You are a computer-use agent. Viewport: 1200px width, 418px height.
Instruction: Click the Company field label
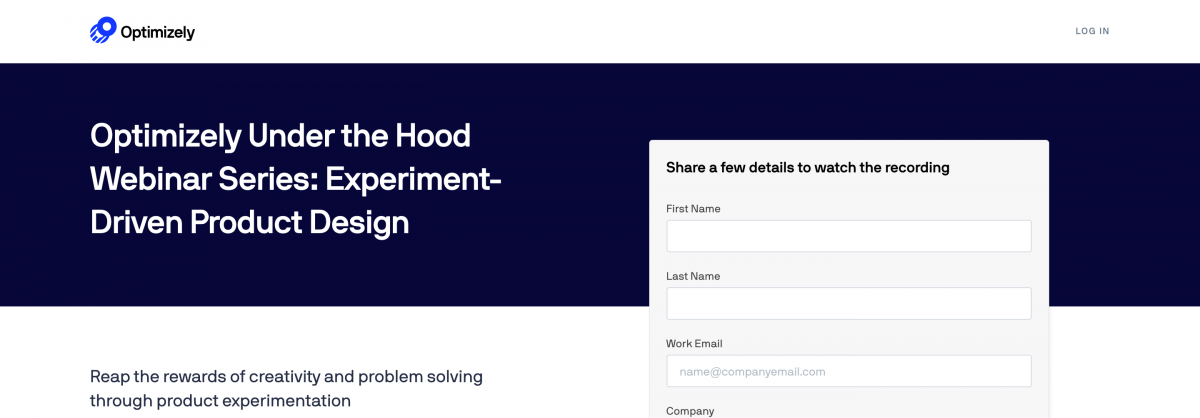690,411
